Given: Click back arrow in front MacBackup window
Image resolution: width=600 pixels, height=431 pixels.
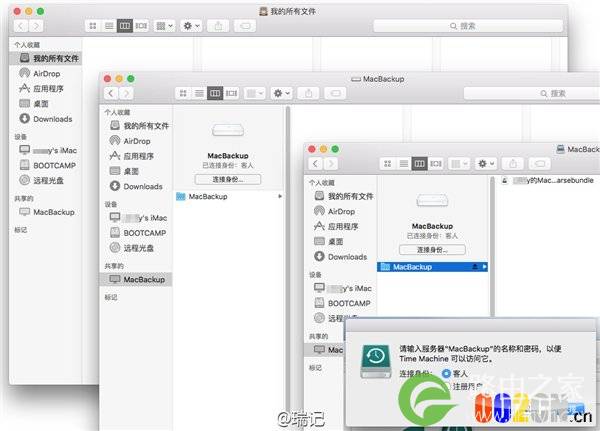Looking at the screenshot, I should 315,163.
